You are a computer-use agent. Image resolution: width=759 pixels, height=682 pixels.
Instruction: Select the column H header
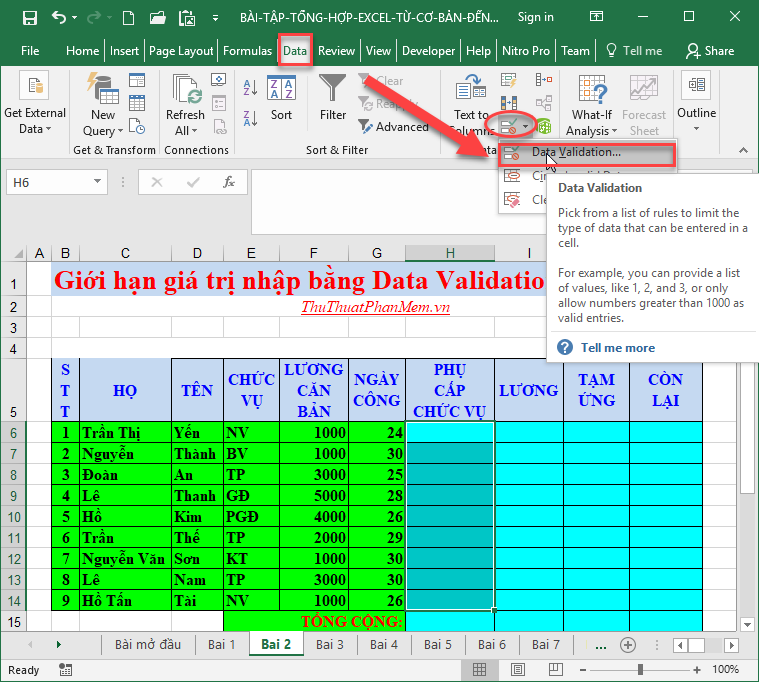coord(450,253)
